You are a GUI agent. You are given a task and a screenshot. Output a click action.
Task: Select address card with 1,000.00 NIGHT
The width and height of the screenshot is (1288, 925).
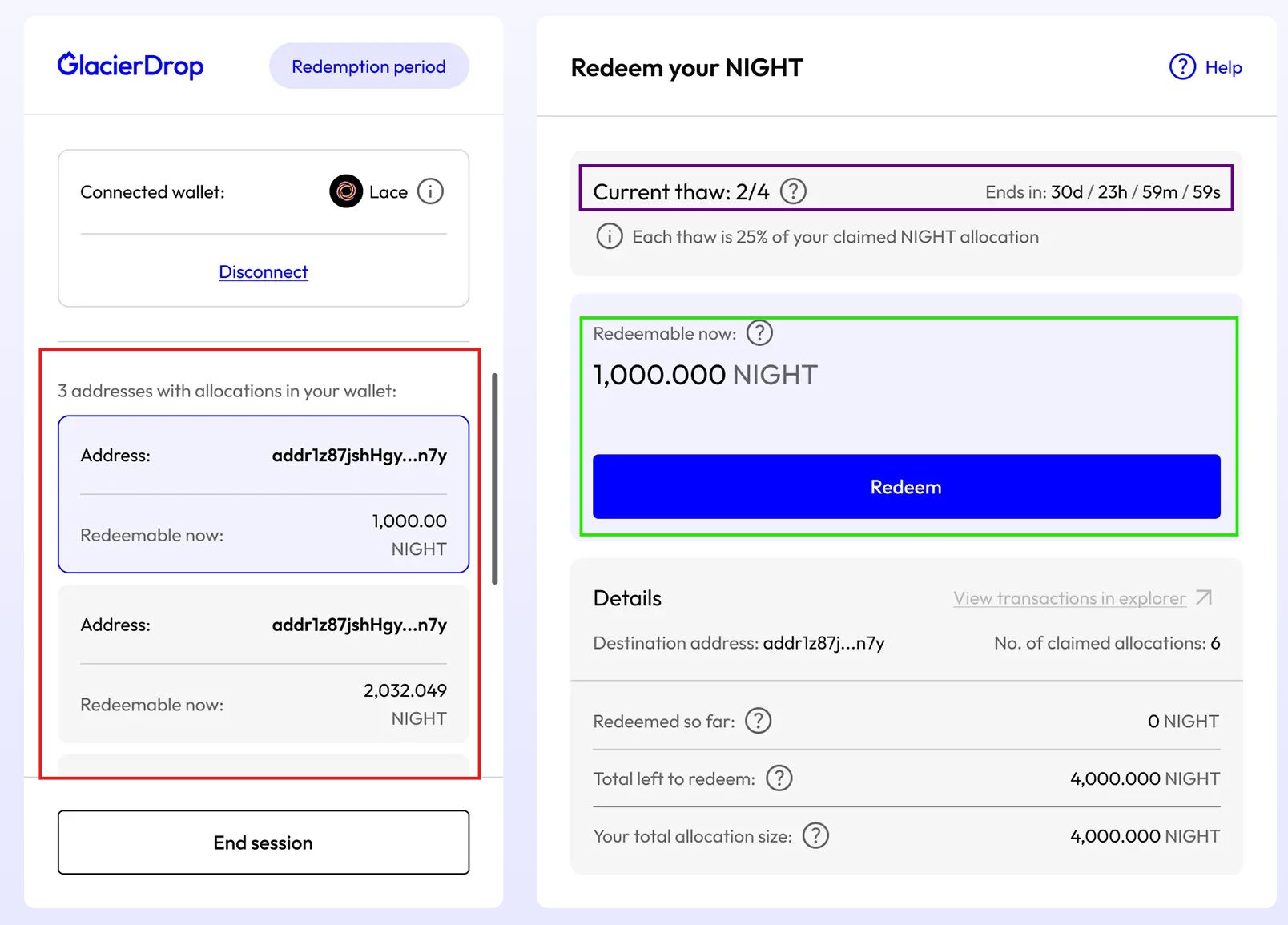coord(264,494)
